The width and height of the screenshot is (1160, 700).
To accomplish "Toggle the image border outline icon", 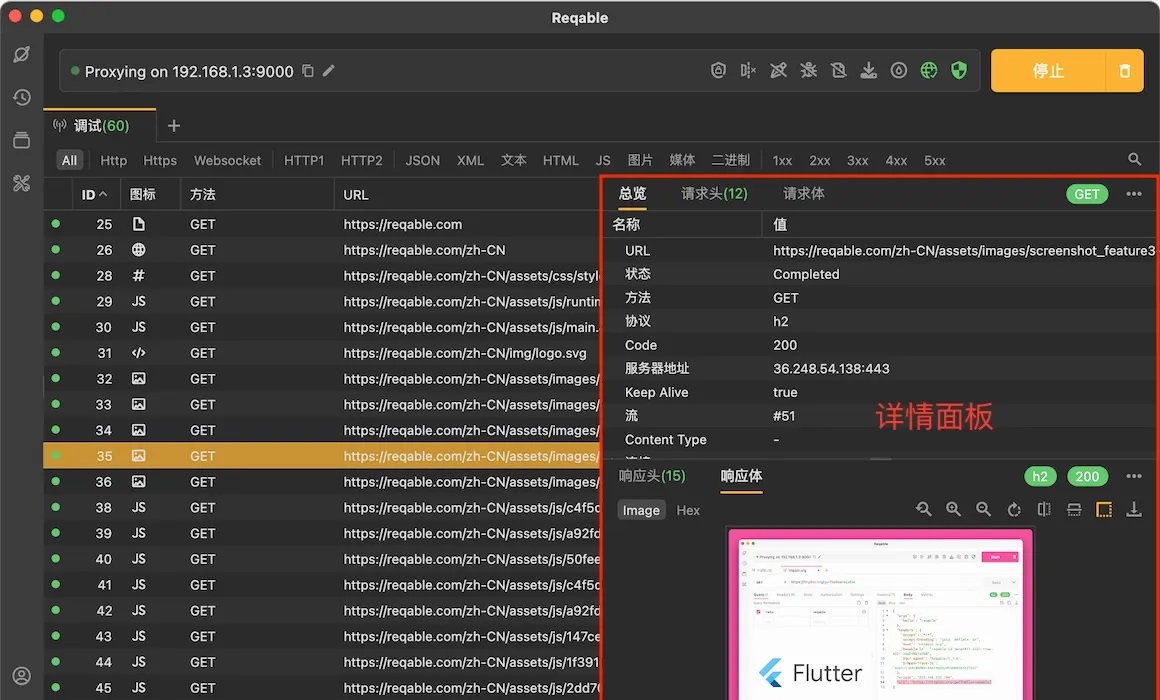I will 1104,509.
